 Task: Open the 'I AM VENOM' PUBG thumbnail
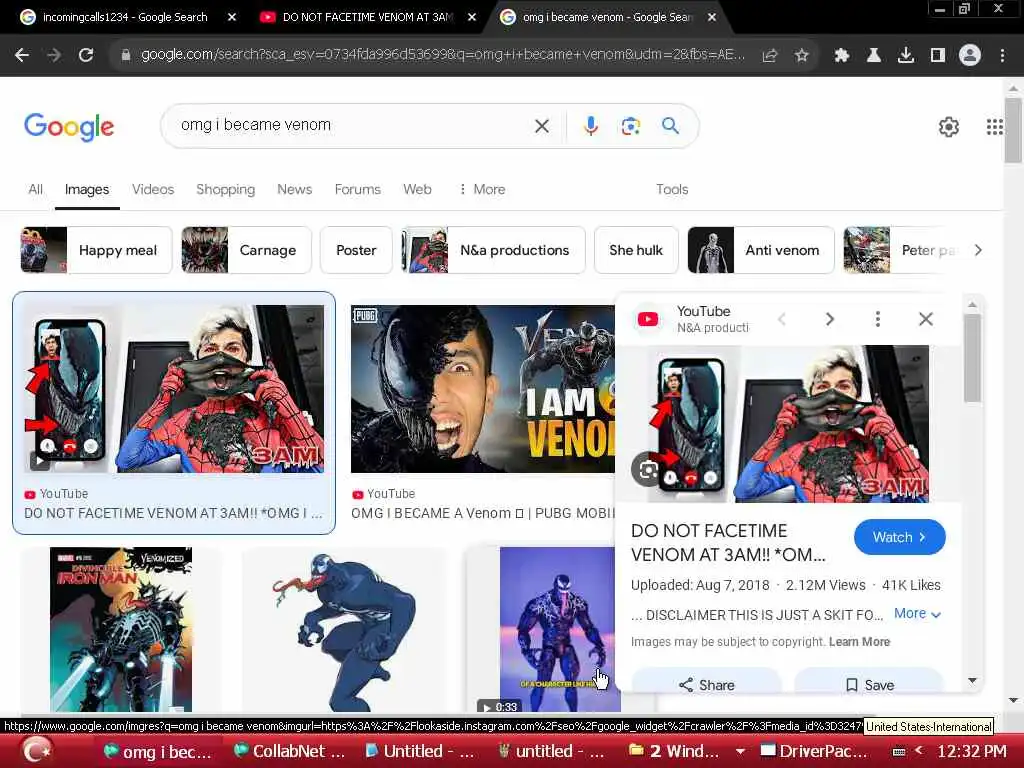483,389
